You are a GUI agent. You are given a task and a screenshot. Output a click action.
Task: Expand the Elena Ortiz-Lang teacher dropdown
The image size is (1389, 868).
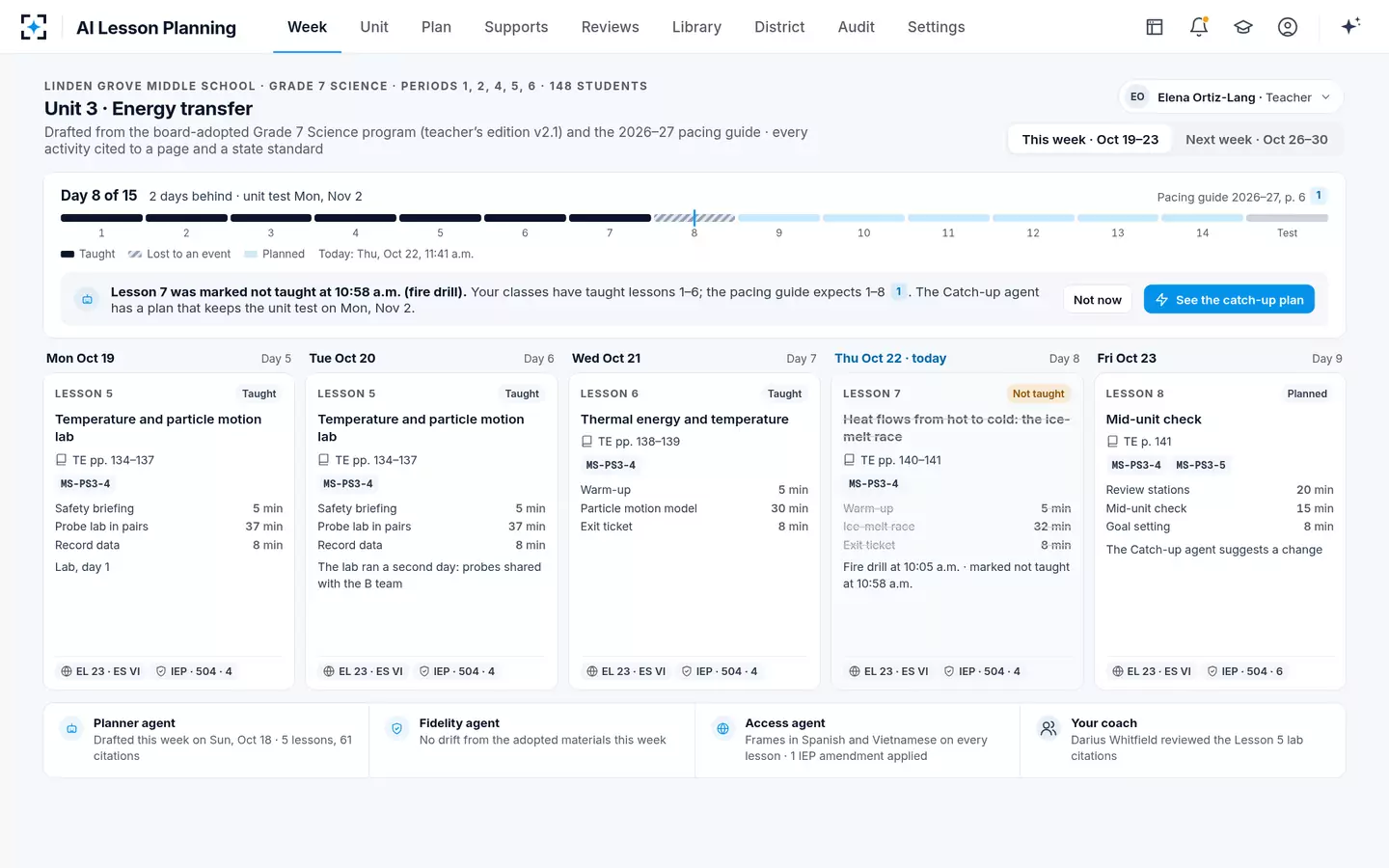pyautogui.click(x=1231, y=97)
